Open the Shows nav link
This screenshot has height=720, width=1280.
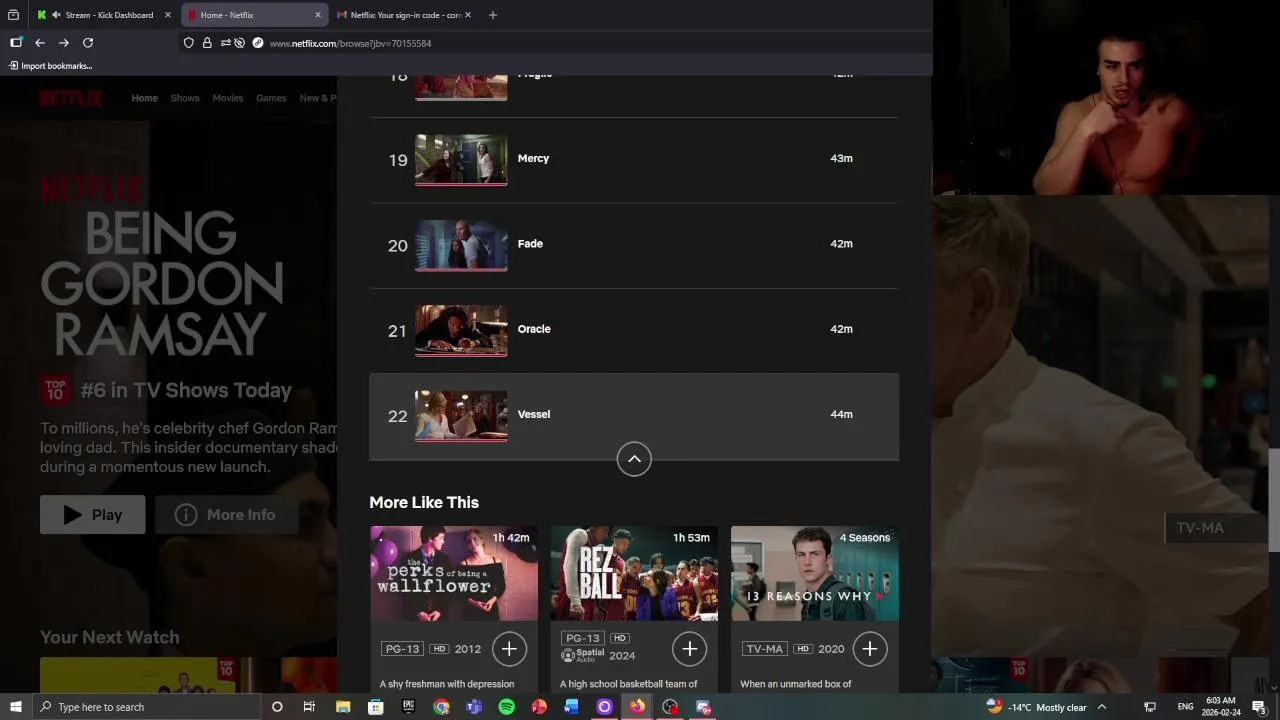point(185,98)
